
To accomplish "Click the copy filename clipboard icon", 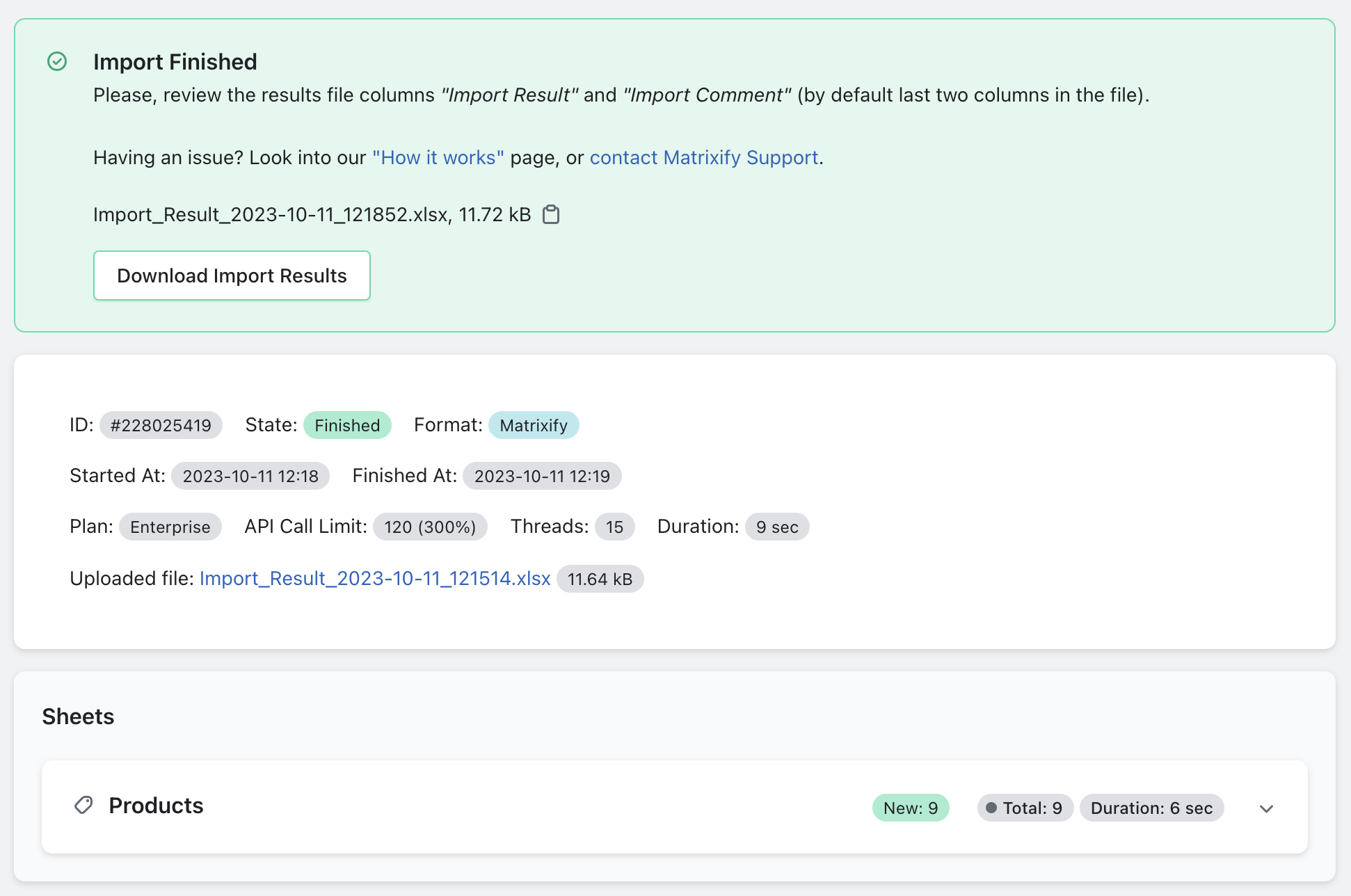I will [x=551, y=214].
